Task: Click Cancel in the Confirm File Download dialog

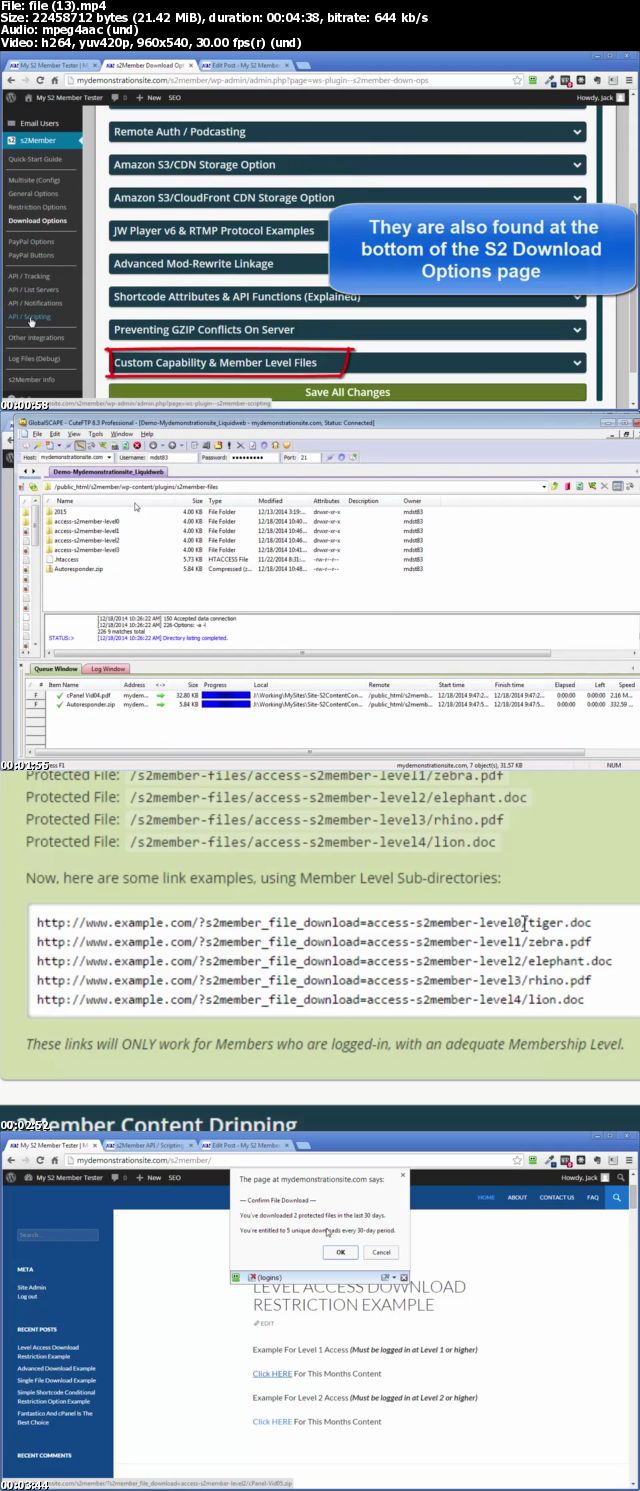Action: click(x=381, y=1252)
